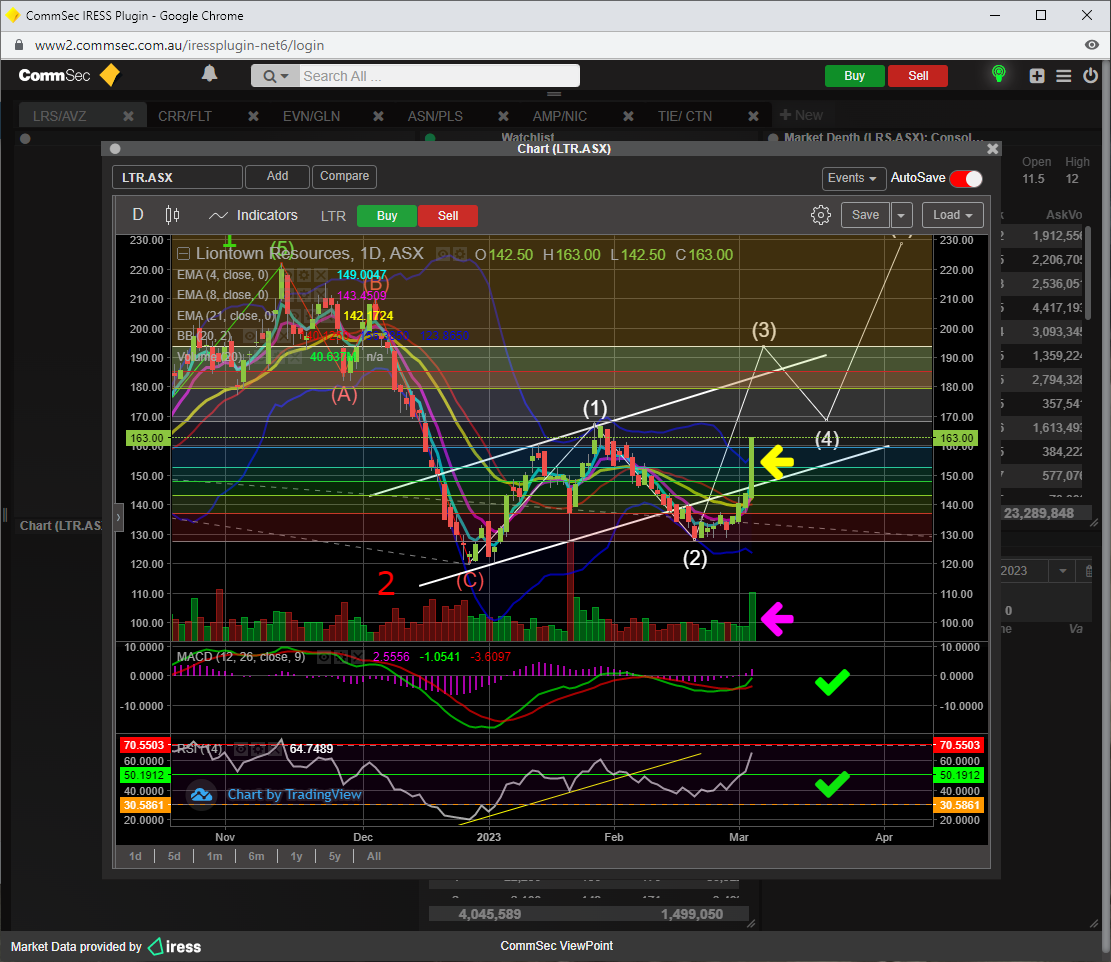
Task: Click the Save chart button
Action: tap(865, 215)
